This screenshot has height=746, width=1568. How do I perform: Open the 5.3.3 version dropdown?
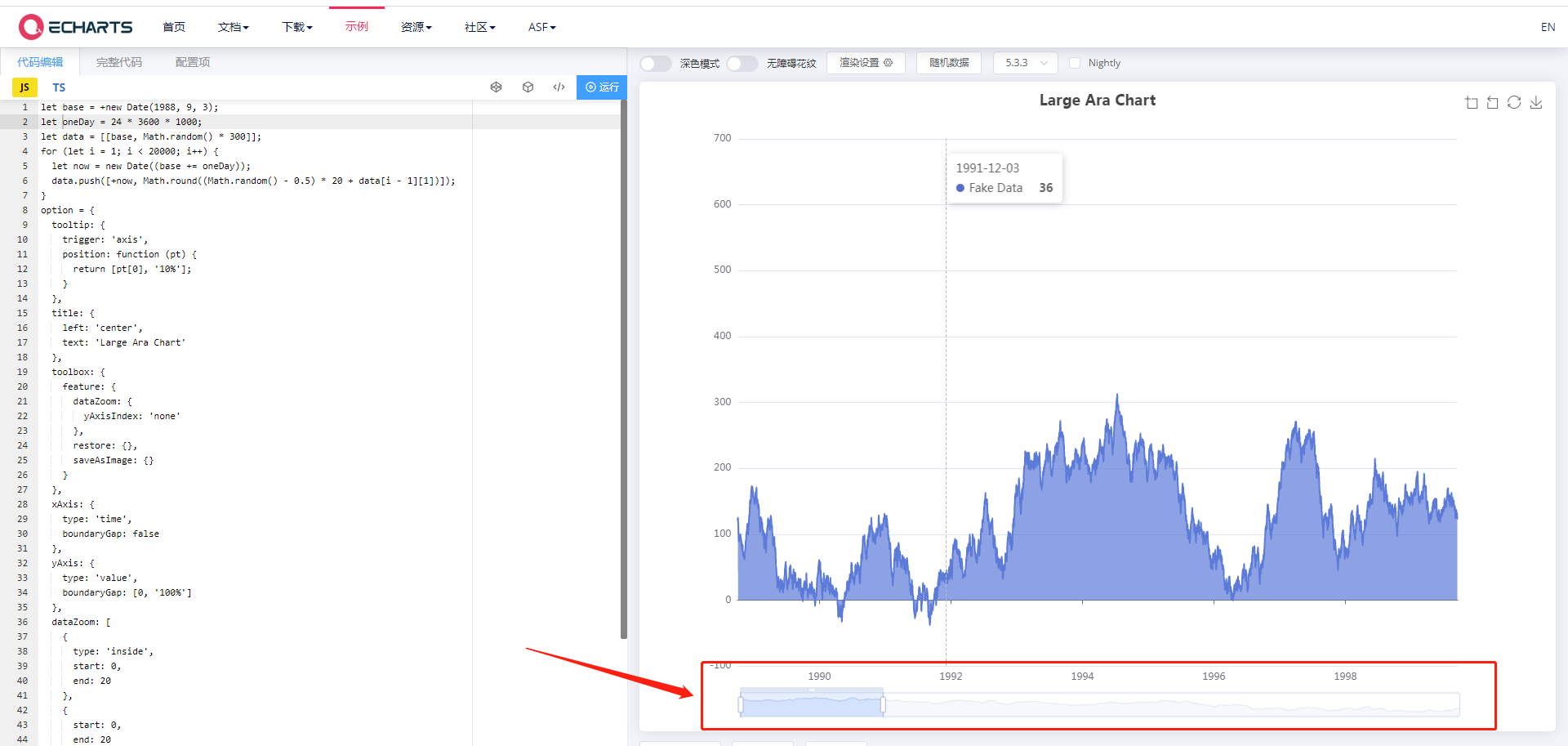pyautogui.click(x=1026, y=63)
